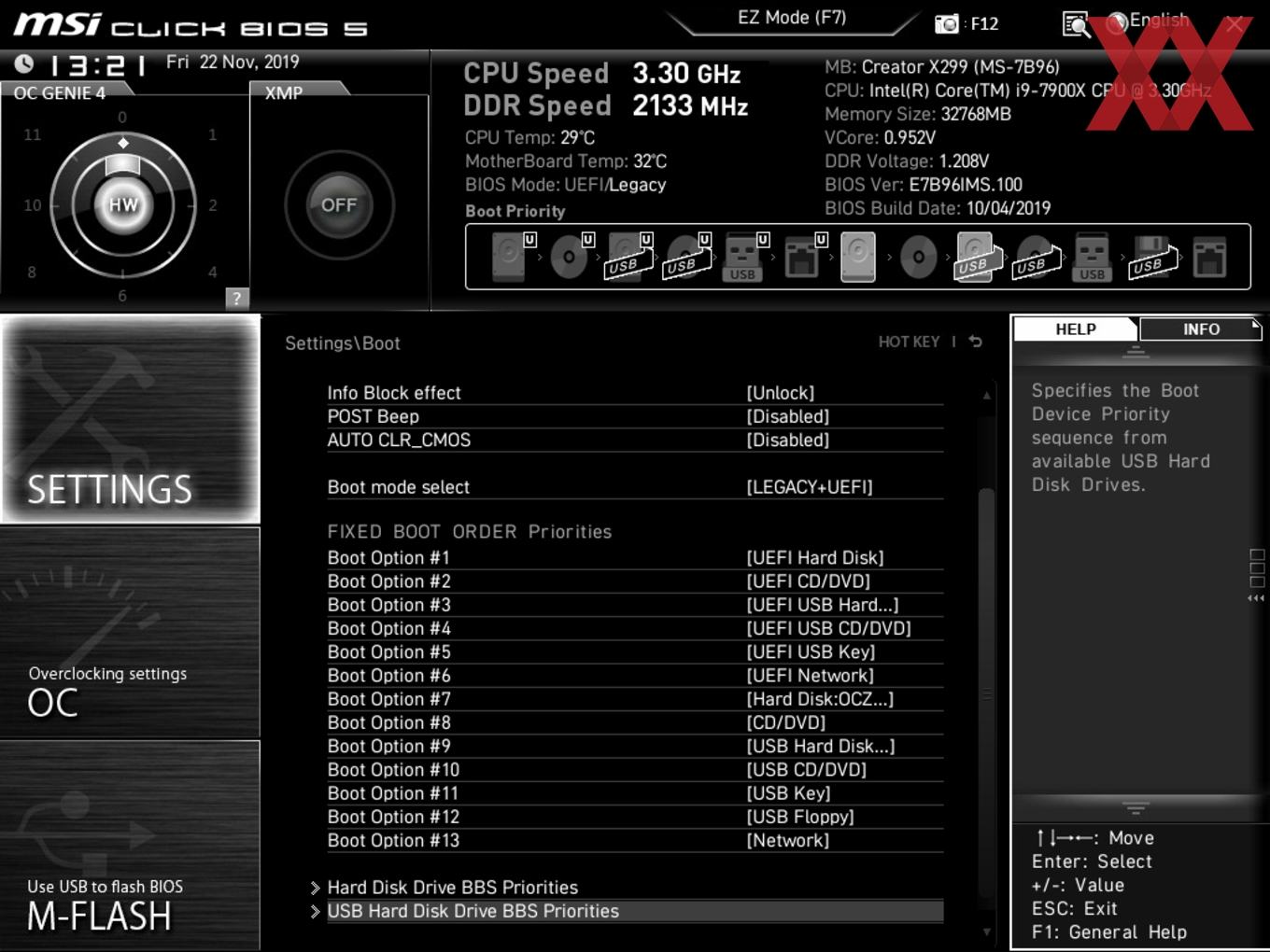
Task: Select the USB Floppy boot priority icon
Action: coord(1153,257)
